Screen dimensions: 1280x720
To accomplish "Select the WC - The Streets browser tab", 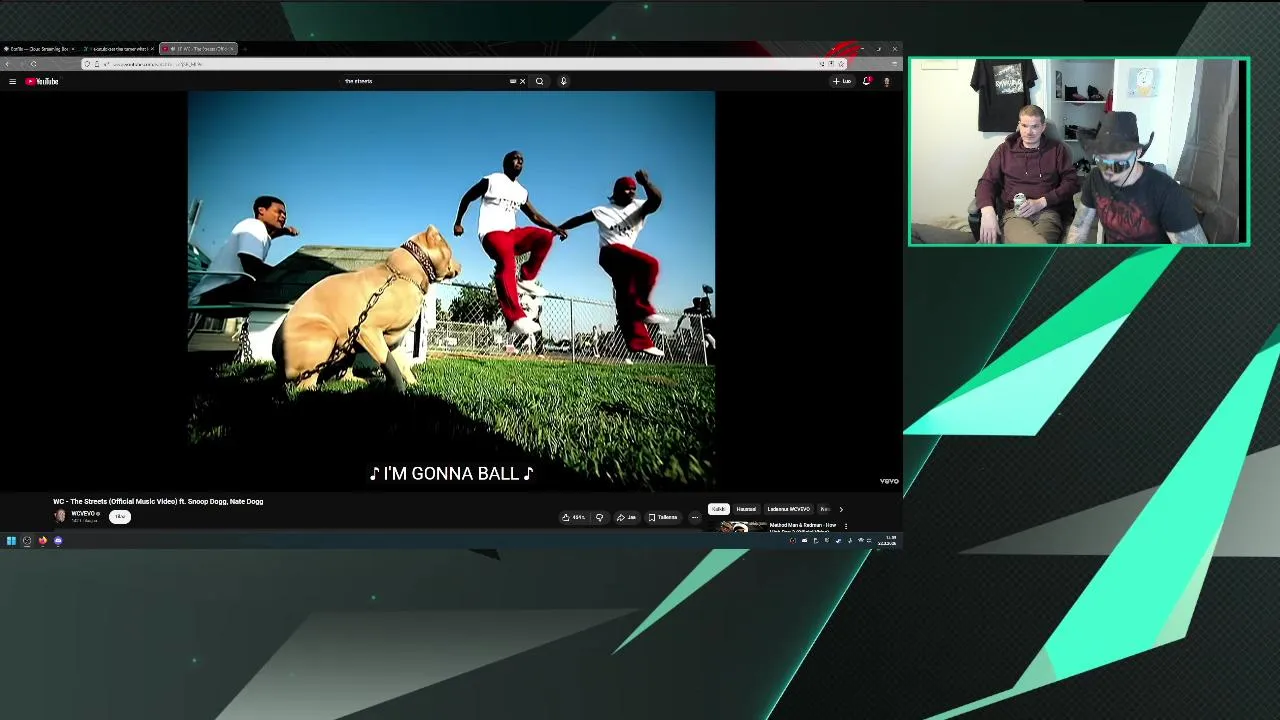I will click(198, 48).
